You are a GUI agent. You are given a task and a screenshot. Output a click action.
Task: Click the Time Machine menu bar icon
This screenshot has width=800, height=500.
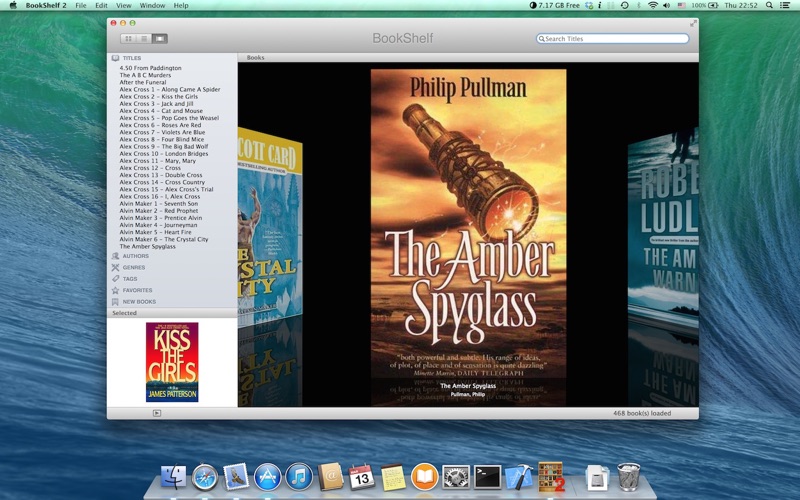[624, 5]
